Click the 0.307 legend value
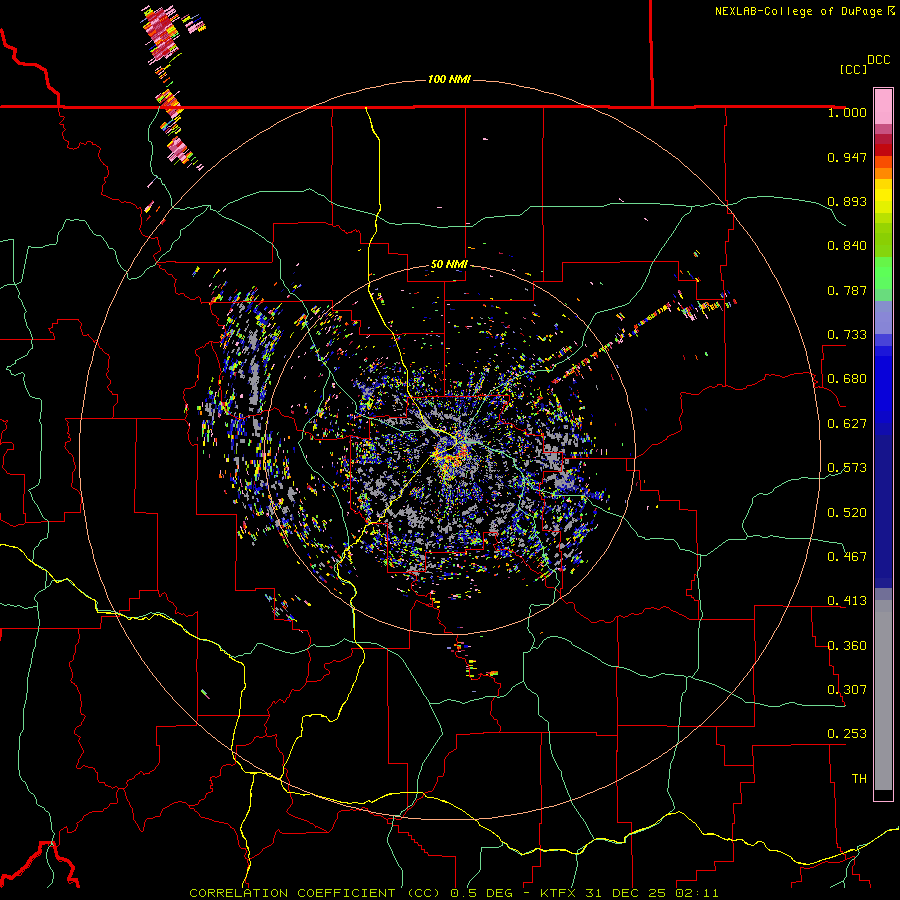 (x=847, y=690)
